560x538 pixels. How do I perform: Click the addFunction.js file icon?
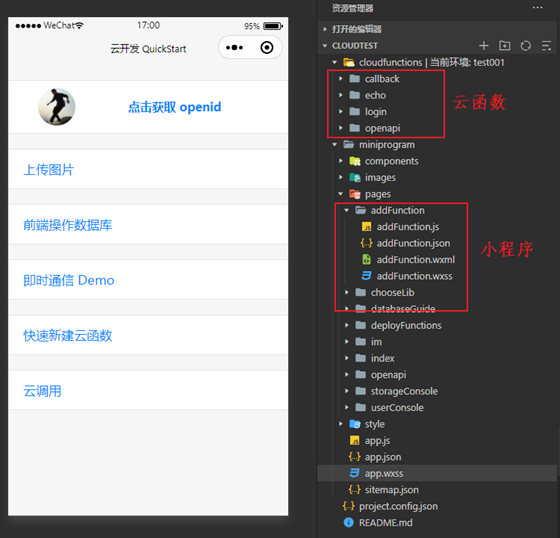click(x=366, y=227)
